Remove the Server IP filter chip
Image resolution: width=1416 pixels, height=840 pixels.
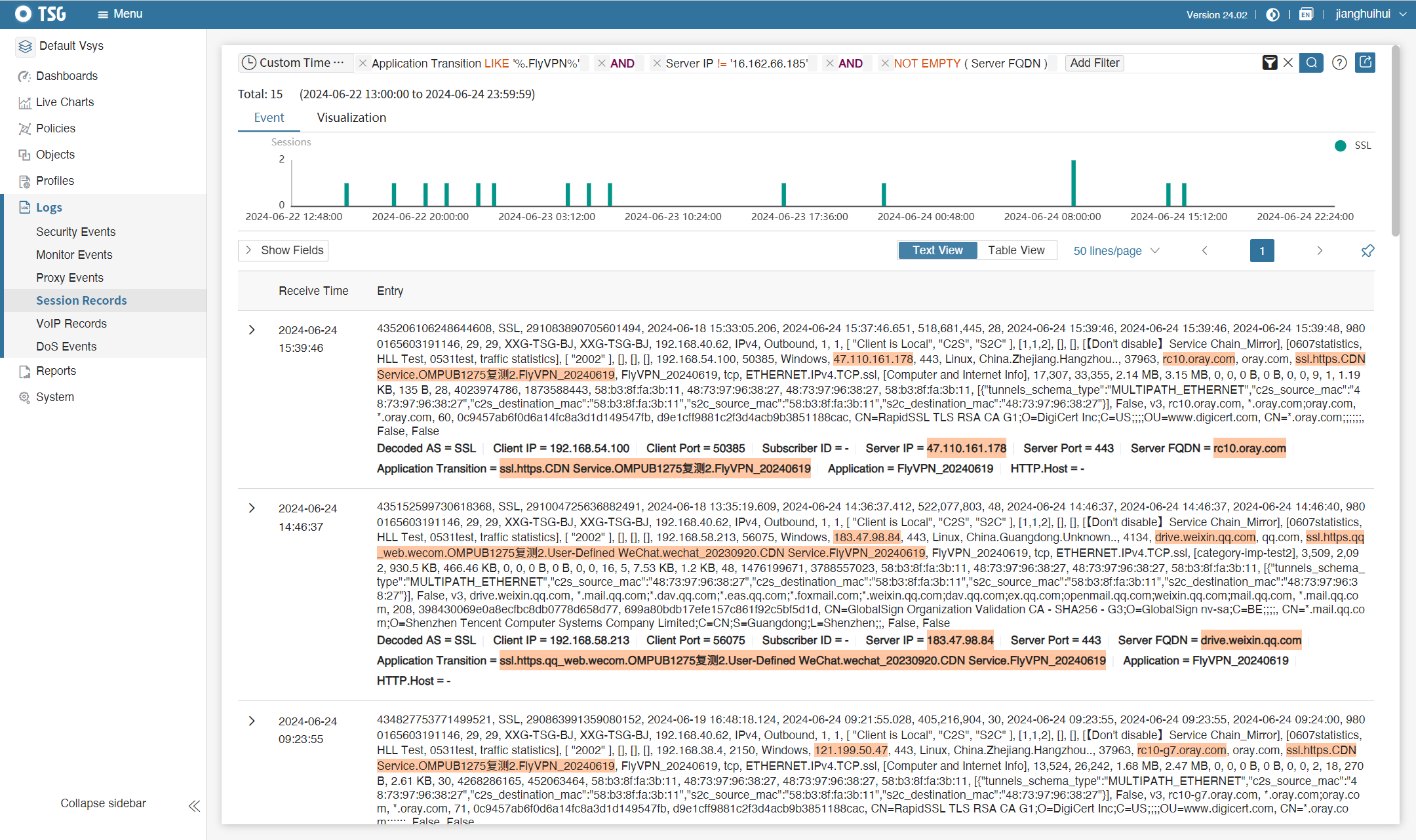657,64
